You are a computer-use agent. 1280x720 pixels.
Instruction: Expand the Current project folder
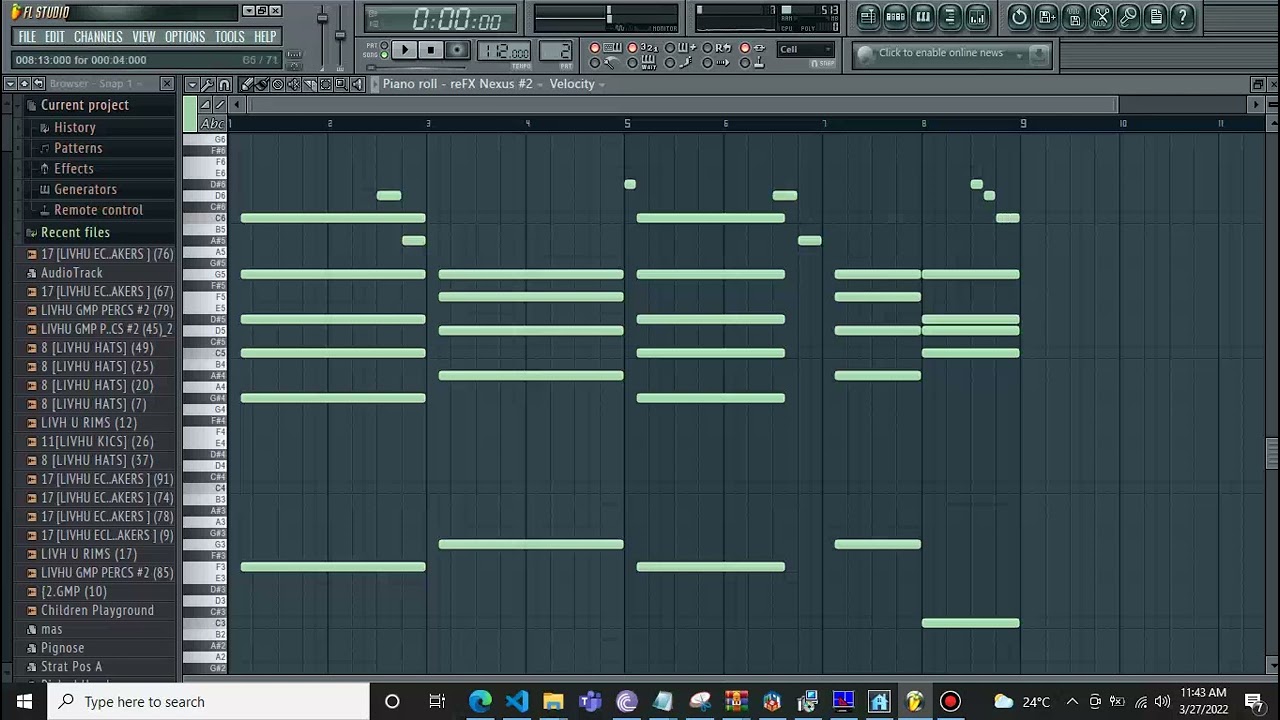85,105
